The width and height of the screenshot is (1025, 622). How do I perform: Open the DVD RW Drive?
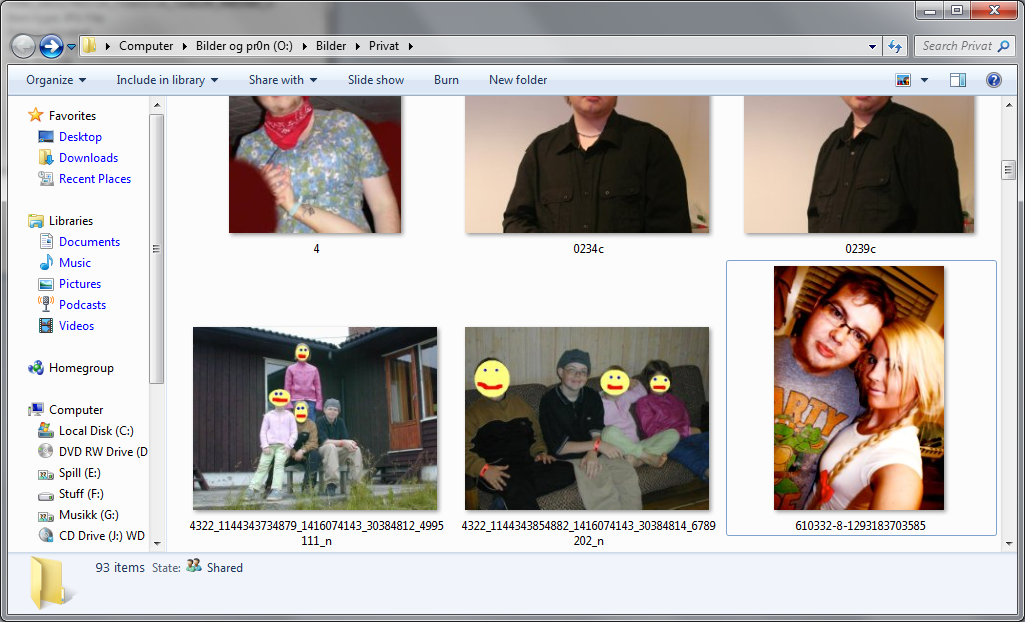(x=103, y=451)
